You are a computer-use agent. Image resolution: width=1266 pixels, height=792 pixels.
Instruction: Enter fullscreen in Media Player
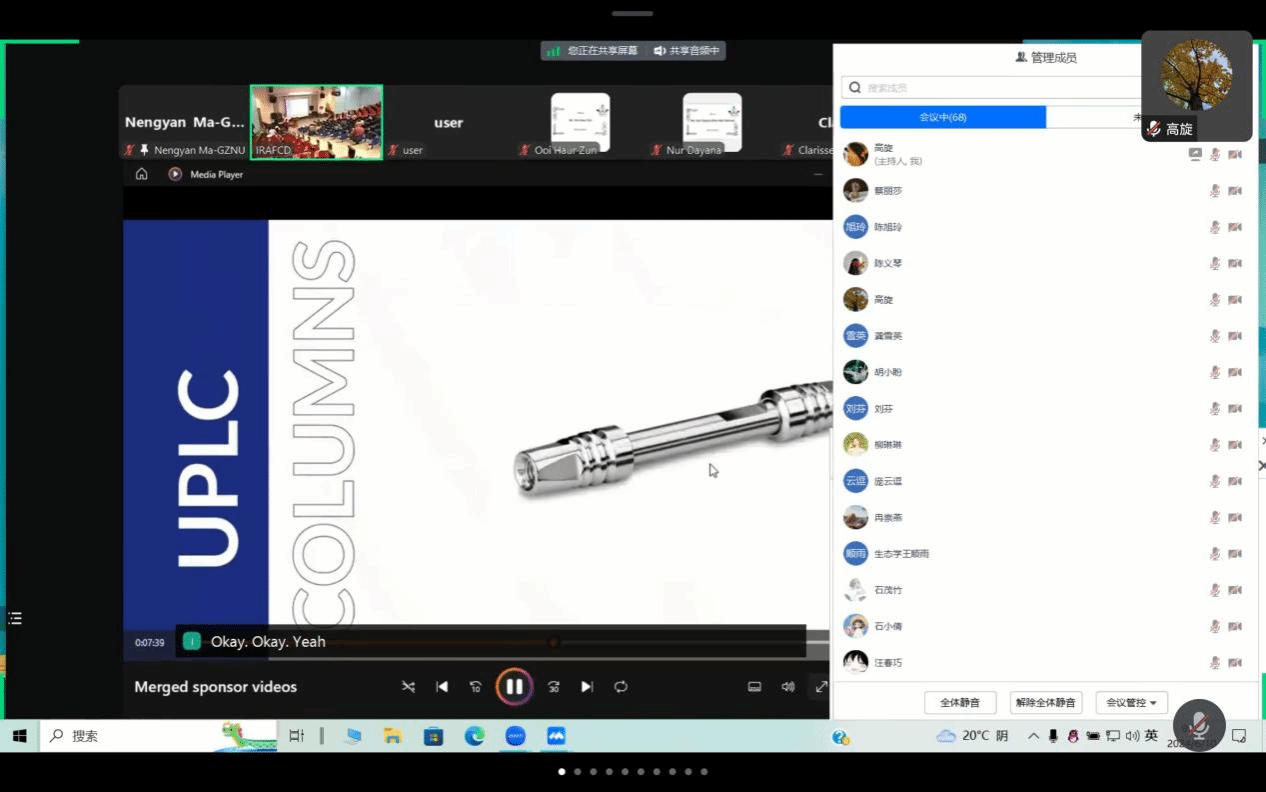821,687
